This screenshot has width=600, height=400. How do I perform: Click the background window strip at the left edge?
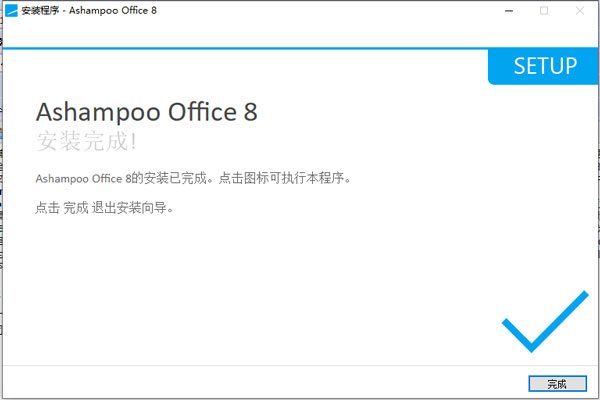pyautogui.click(x=4, y=200)
